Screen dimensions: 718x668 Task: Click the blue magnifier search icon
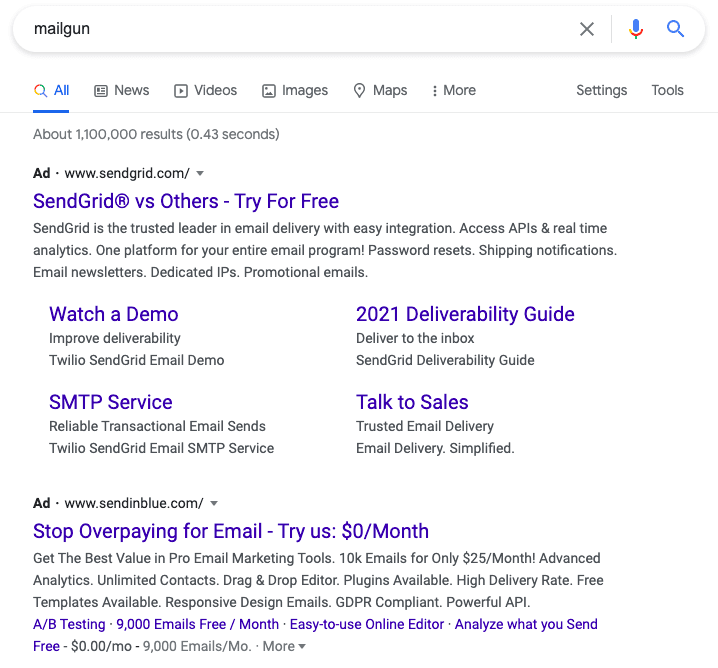[675, 29]
